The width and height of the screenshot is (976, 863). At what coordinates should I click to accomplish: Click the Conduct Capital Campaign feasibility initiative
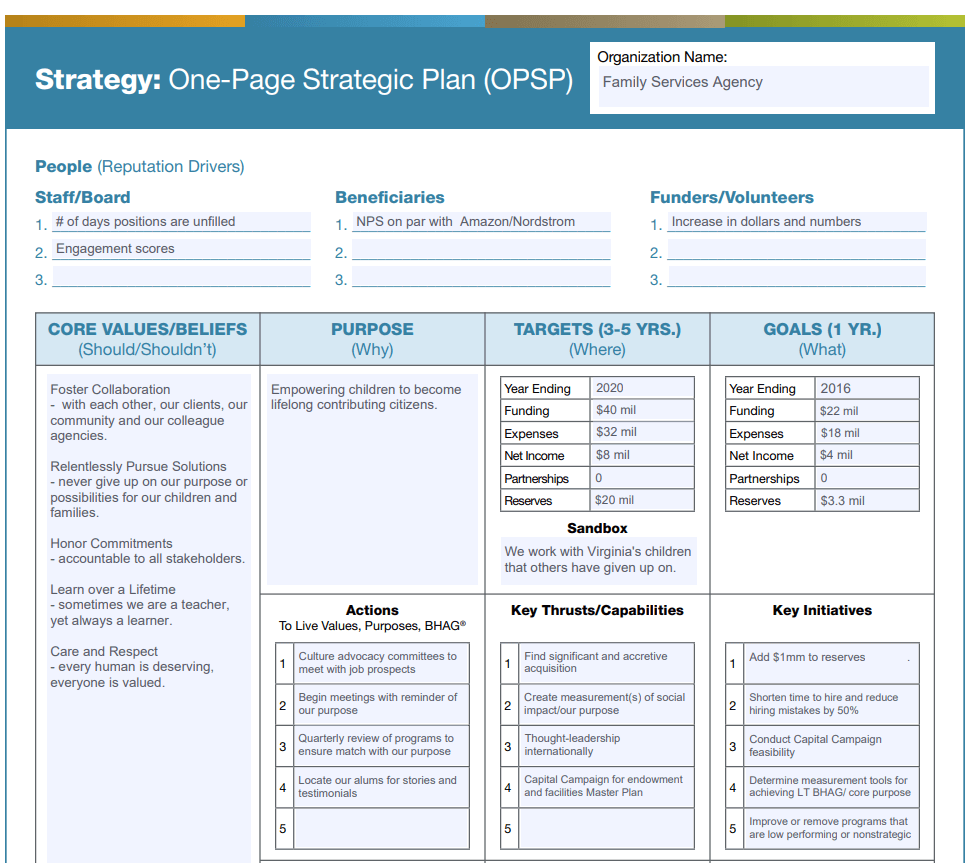pyautogui.click(x=832, y=745)
